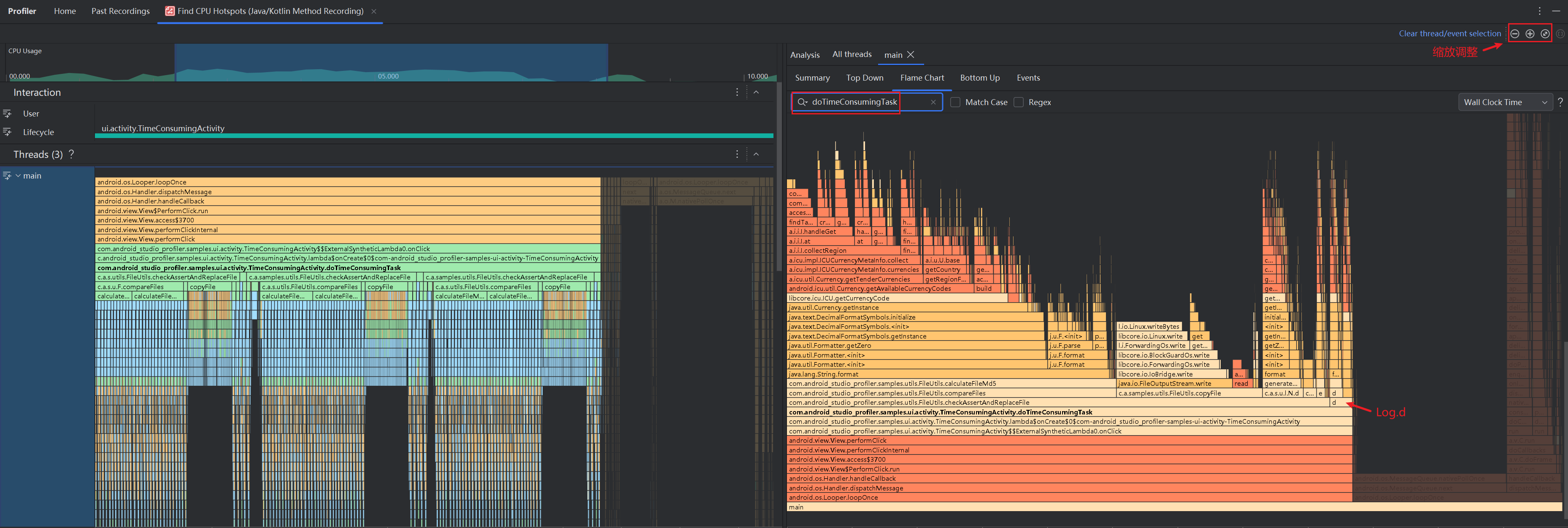Viewport: 1568px width, 528px height.
Task: Open the Bottom Up tab
Action: pos(979,78)
